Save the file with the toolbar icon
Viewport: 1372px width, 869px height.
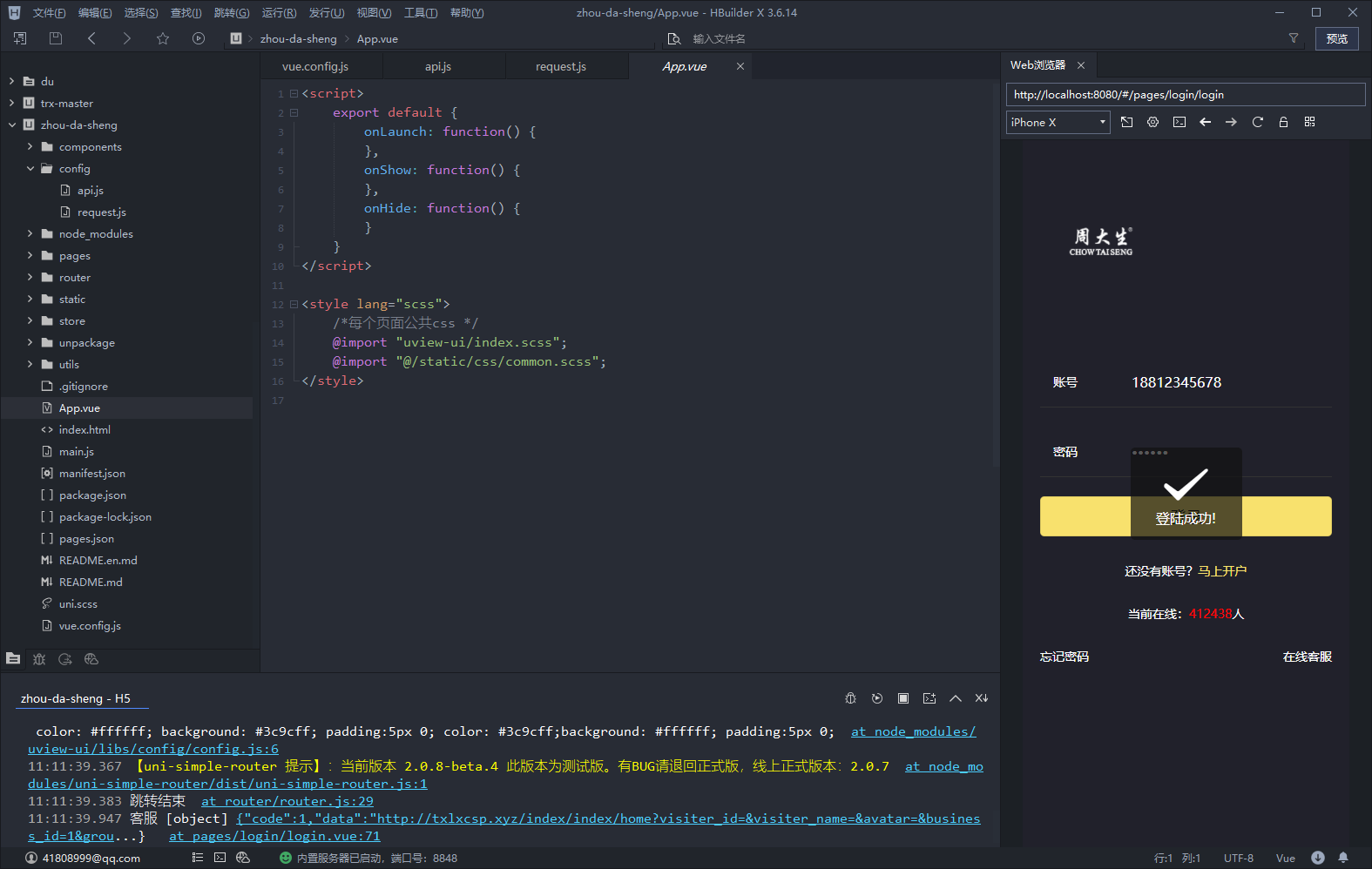coord(56,38)
